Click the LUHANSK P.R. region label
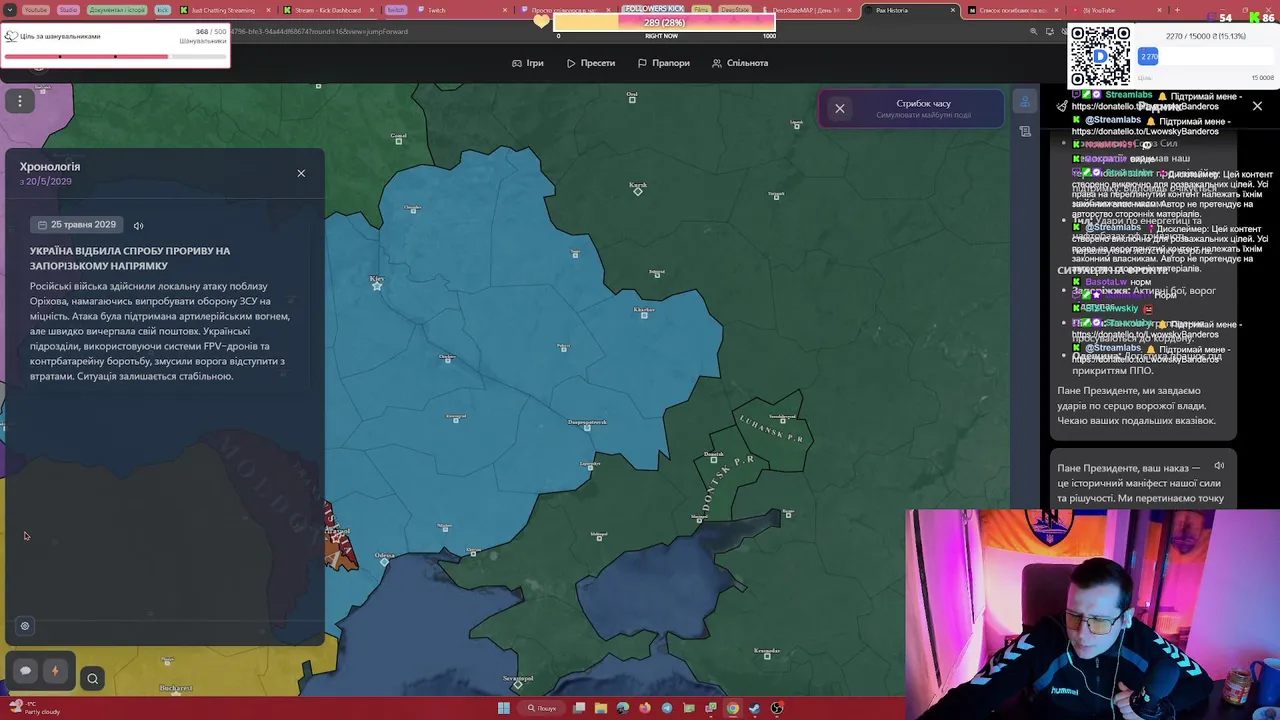 770,430
